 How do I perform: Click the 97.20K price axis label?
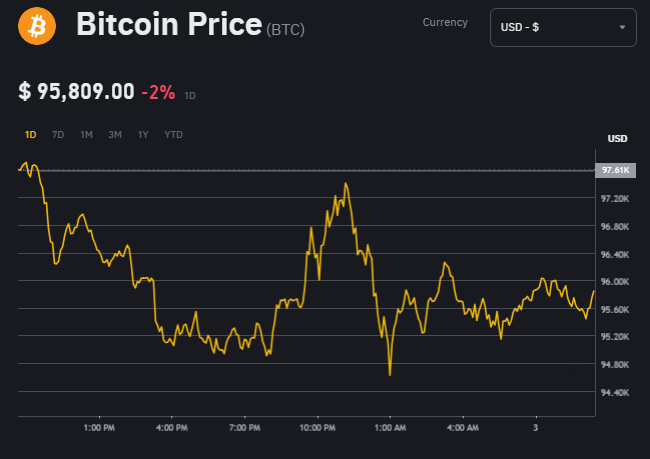click(x=614, y=199)
